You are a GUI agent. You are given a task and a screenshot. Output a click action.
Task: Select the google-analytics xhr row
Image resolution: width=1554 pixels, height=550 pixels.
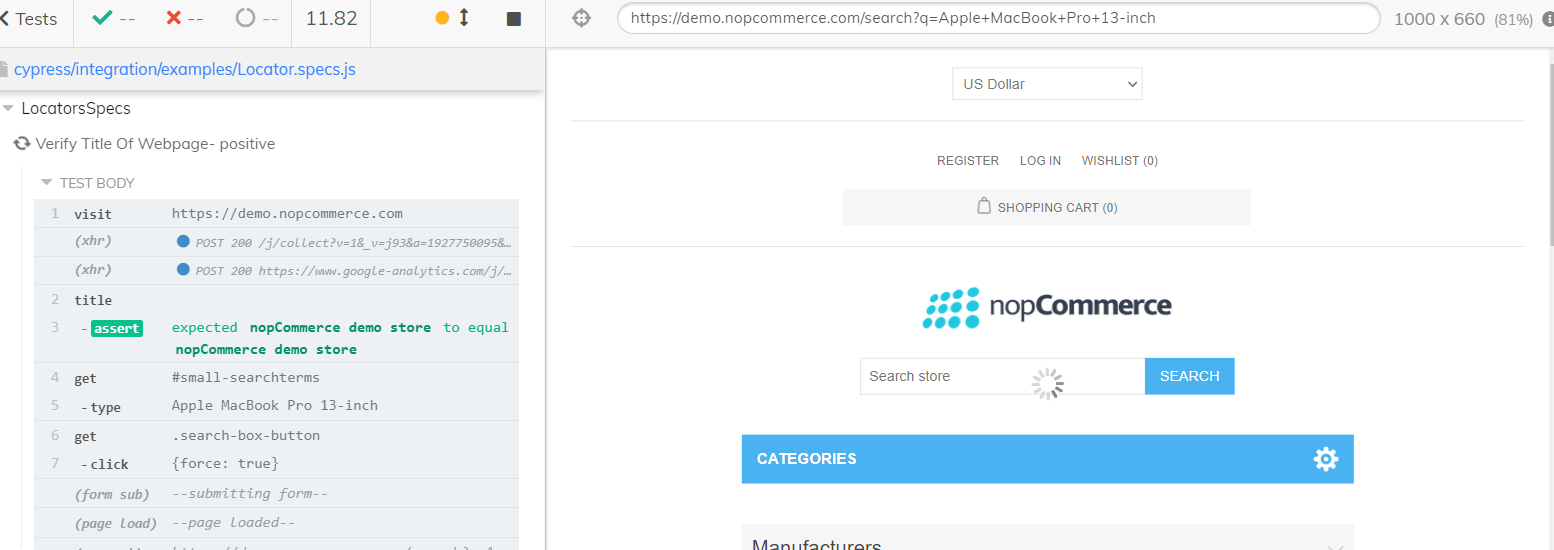pyautogui.click(x=277, y=270)
